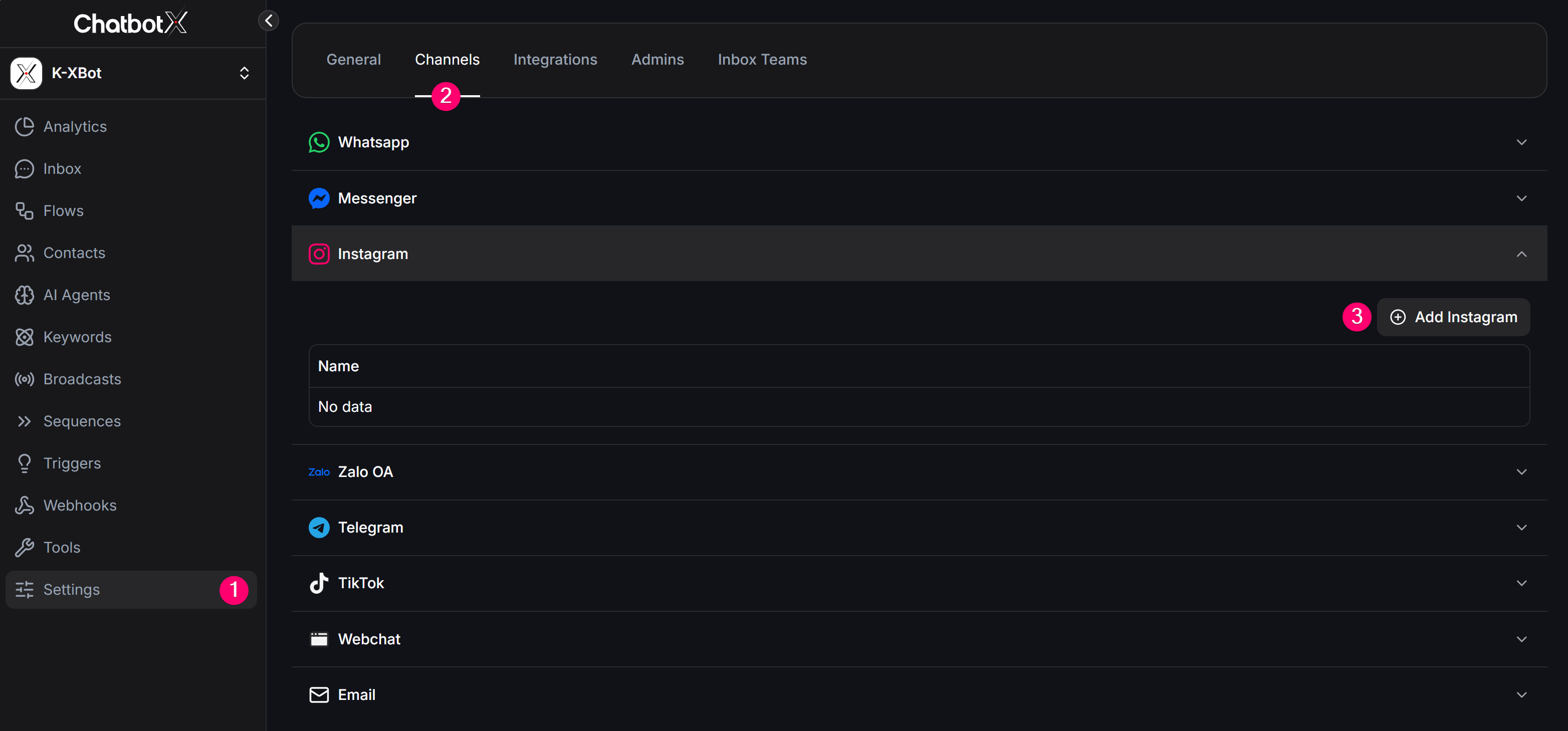
Task: Expand the TikTok channel chevron
Action: [x=1521, y=583]
